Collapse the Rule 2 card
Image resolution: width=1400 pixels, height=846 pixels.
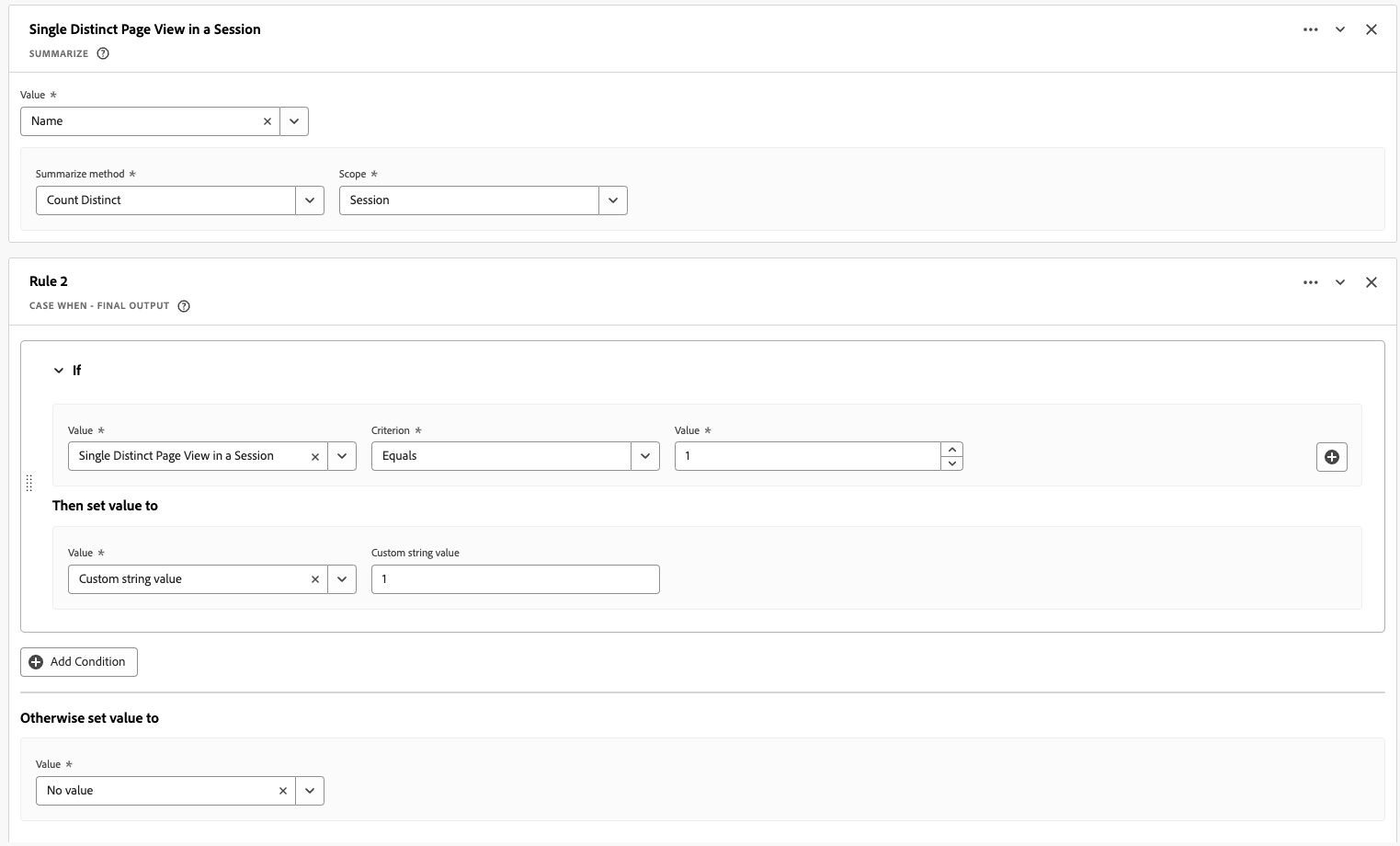1339,282
